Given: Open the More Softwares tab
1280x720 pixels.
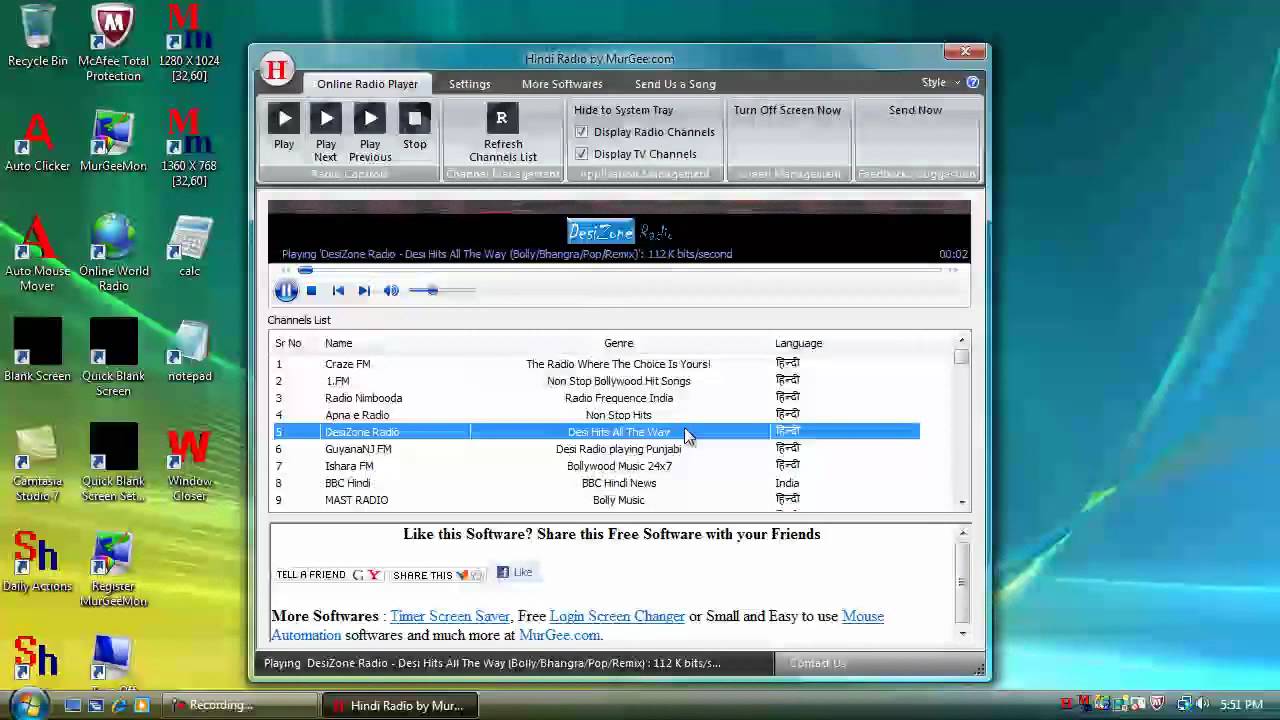Looking at the screenshot, I should tap(562, 84).
